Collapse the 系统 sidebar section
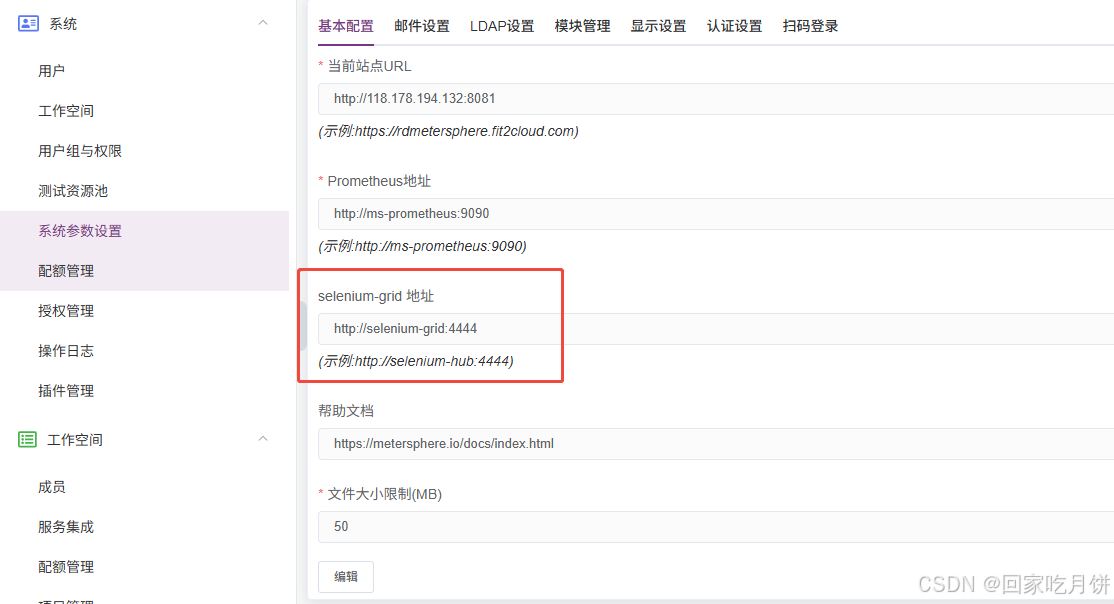 (262, 23)
